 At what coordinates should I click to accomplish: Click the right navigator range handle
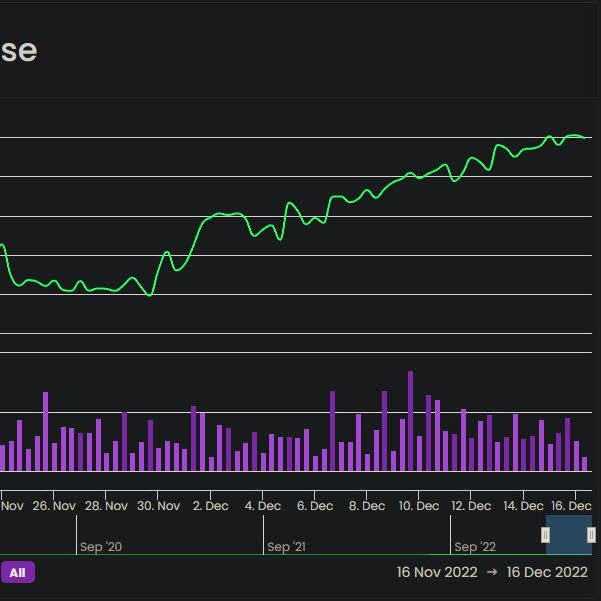(592, 535)
